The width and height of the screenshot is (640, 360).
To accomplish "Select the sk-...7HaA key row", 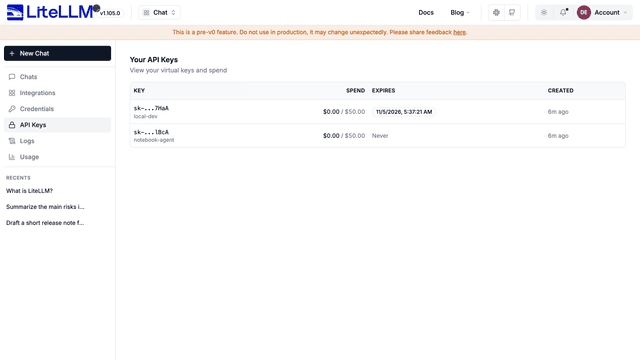I will (378, 112).
